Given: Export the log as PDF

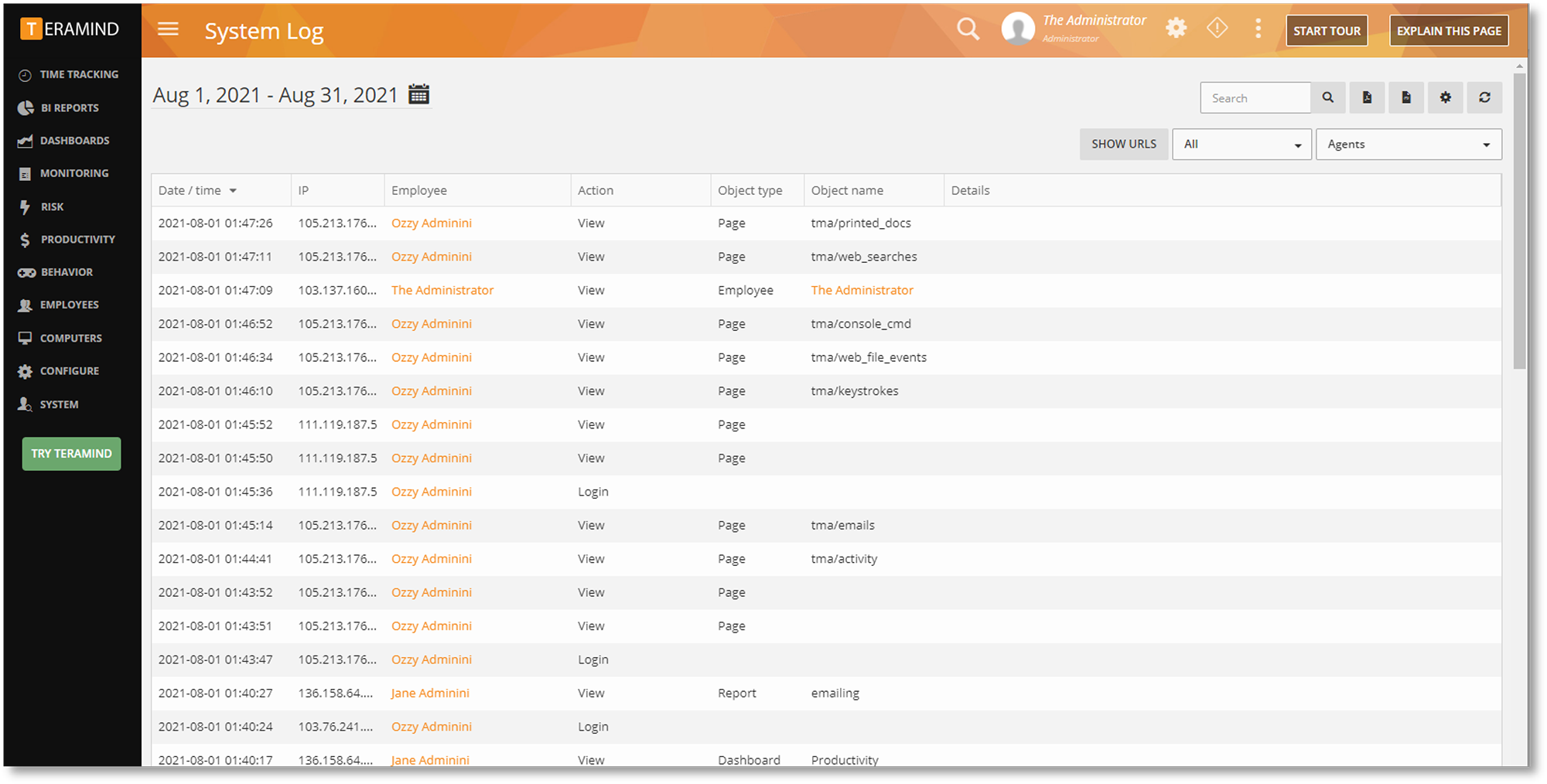Looking at the screenshot, I should click(1367, 98).
